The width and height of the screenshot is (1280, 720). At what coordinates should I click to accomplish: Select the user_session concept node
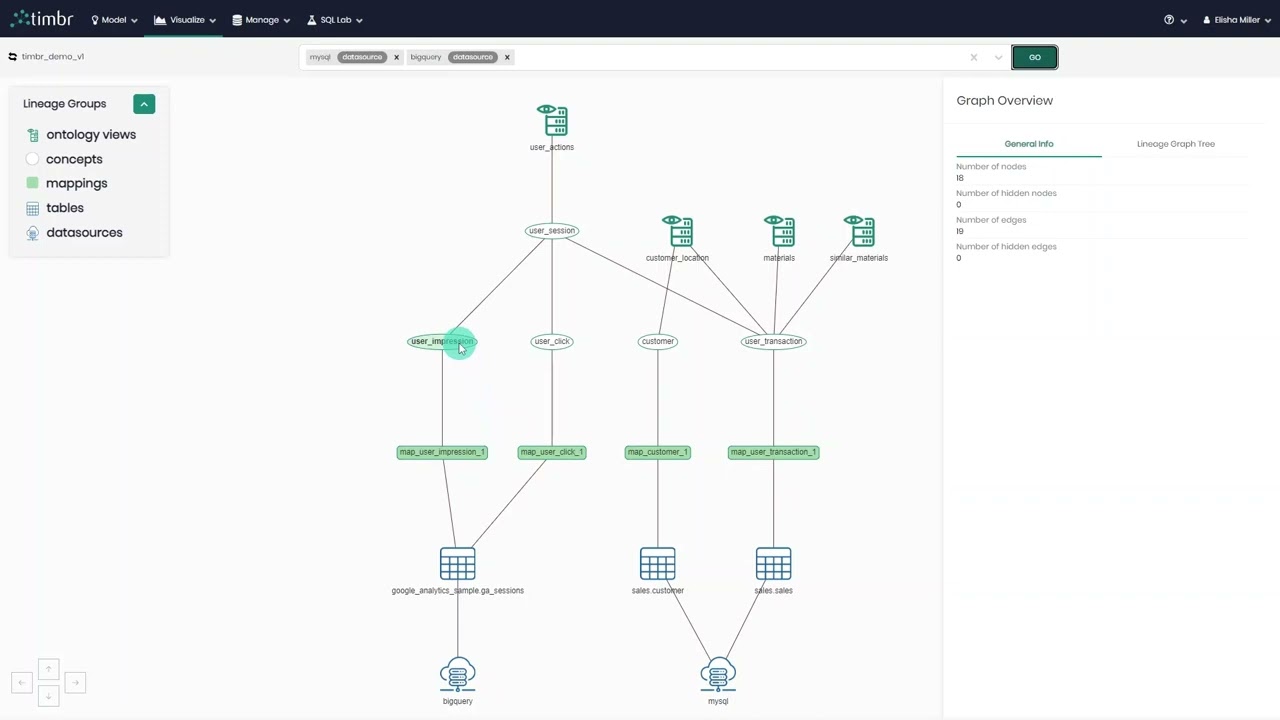tap(552, 231)
